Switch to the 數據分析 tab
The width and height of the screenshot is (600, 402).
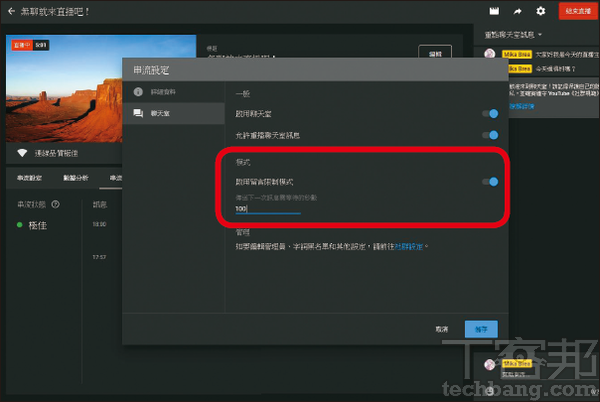pos(75,179)
